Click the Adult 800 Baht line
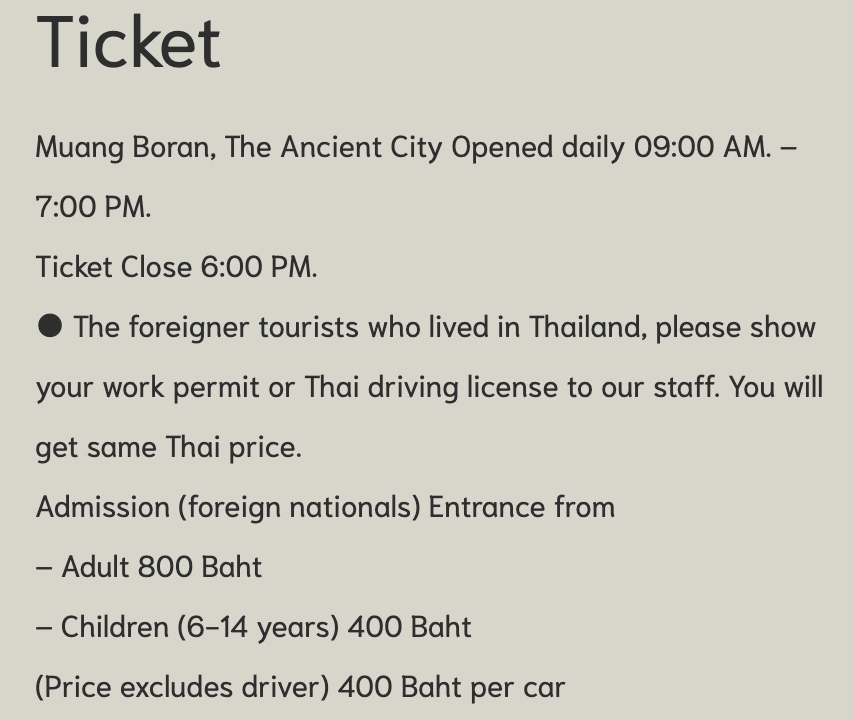Viewport: 854px width, 720px height. tap(149, 567)
